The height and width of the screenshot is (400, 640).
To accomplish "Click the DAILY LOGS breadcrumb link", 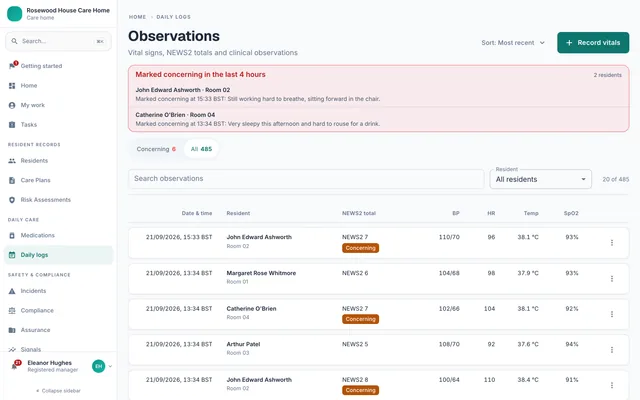I will click(173, 17).
